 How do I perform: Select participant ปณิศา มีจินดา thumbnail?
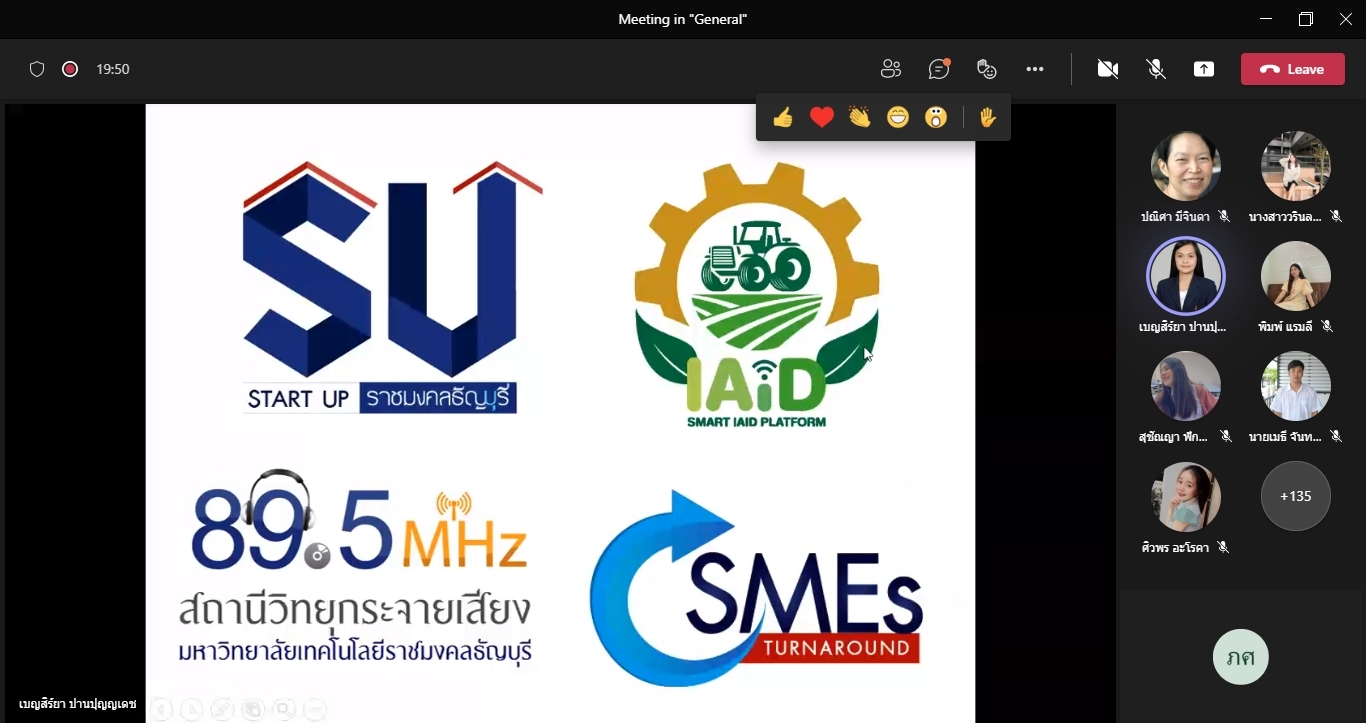[x=1186, y=166]
